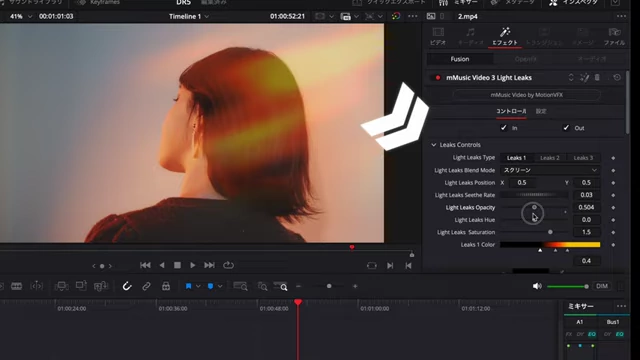
Task: Toggle timeline position lock icon
Action: [x=166, y=287]
